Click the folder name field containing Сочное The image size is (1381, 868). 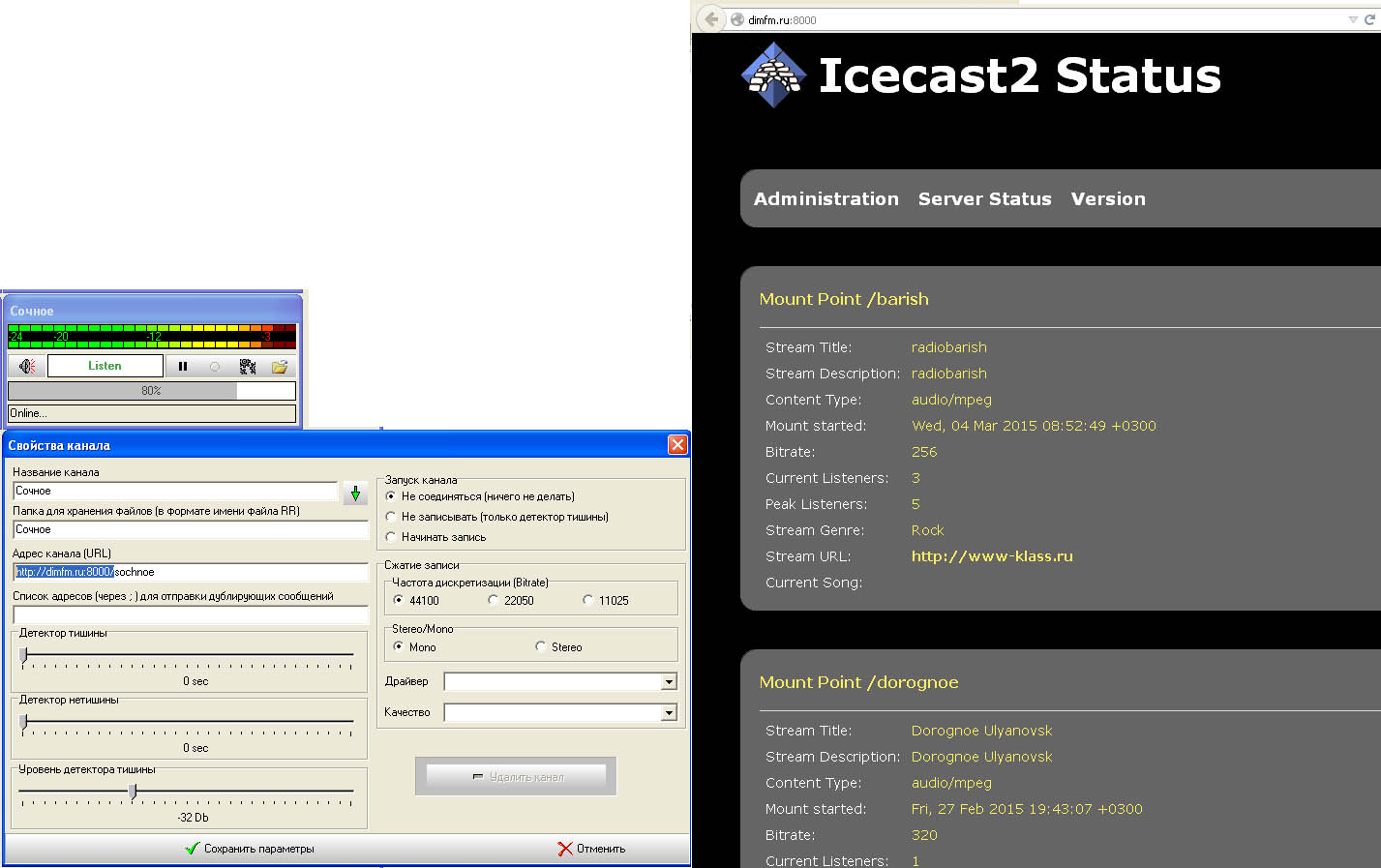point(191,529)
